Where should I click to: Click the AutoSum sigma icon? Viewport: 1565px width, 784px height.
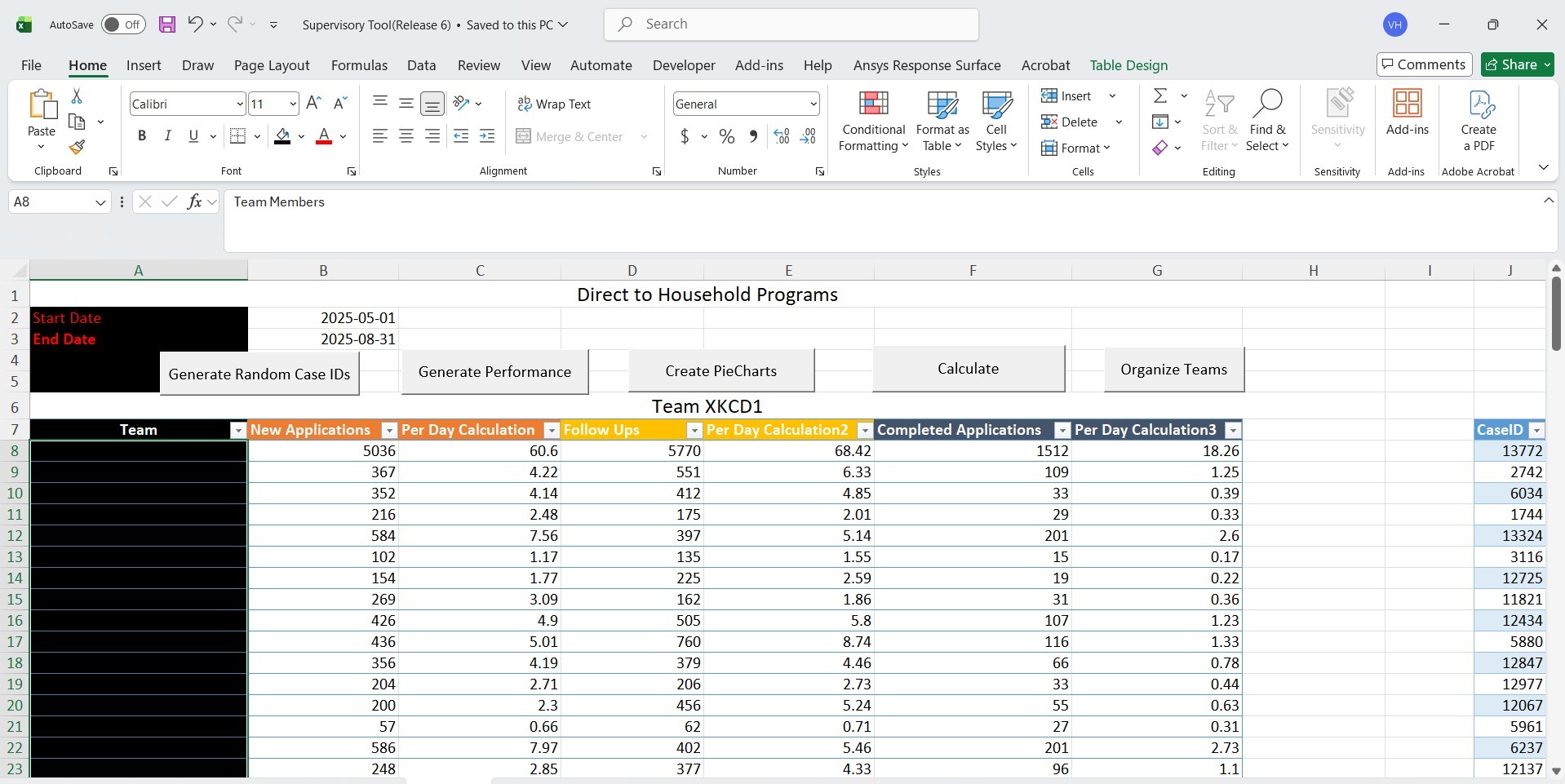click(1160, 96)
